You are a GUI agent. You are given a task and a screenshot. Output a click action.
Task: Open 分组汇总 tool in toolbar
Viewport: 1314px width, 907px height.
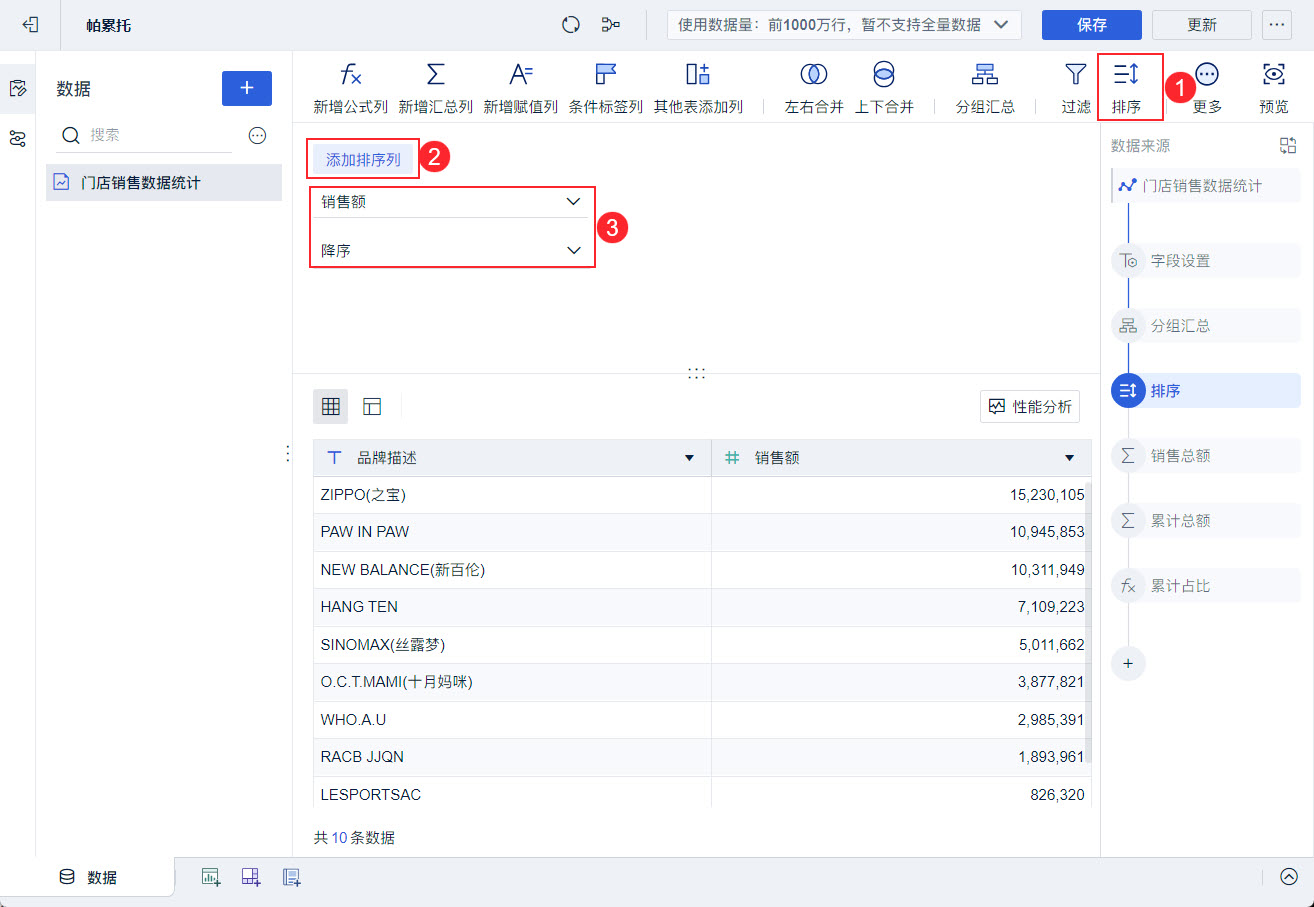tap(985, 87)
